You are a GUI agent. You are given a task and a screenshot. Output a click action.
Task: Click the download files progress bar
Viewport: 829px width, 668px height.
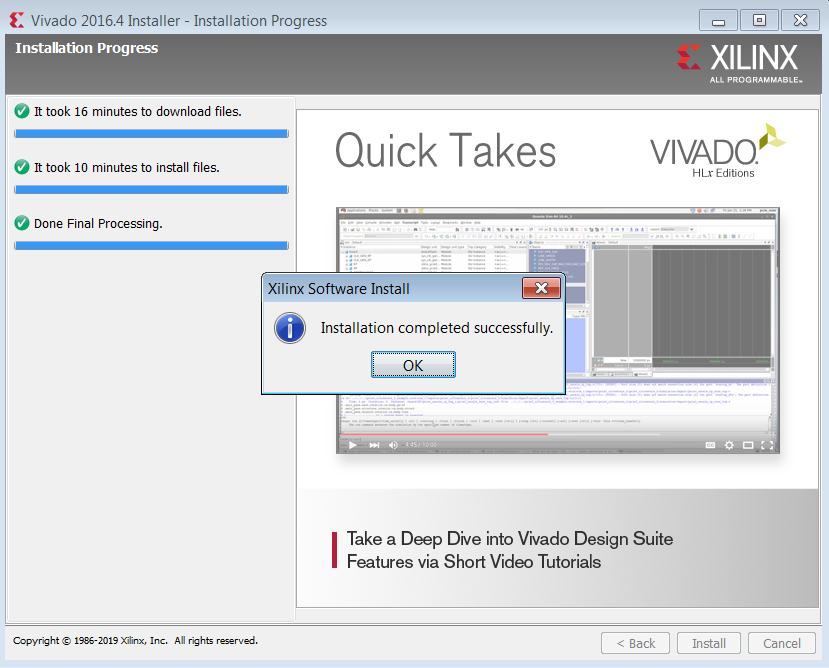pos(151,134)
